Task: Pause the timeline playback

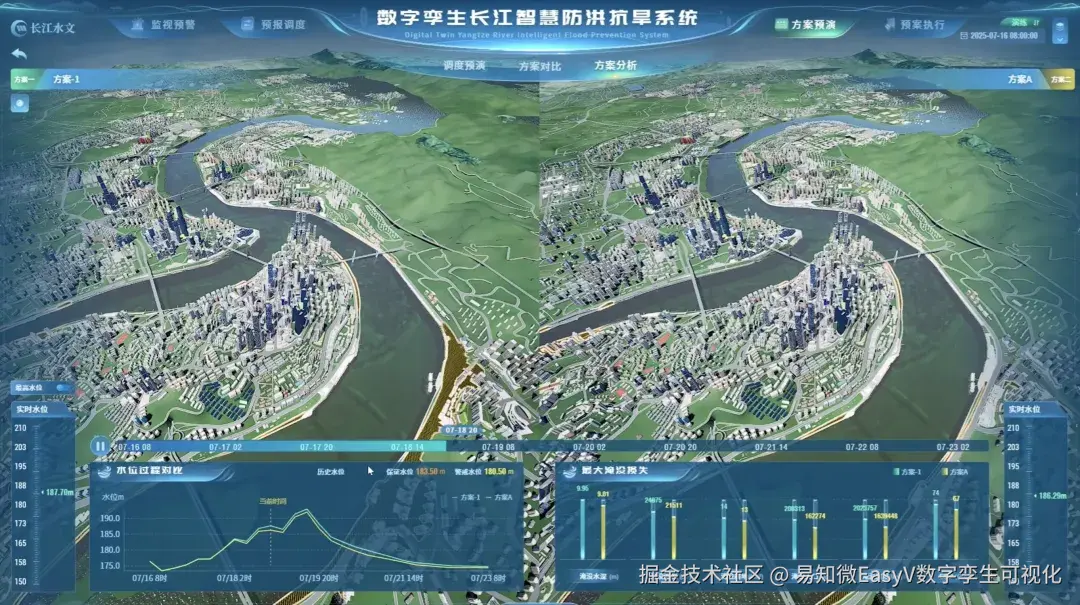Action: [101, 447]
